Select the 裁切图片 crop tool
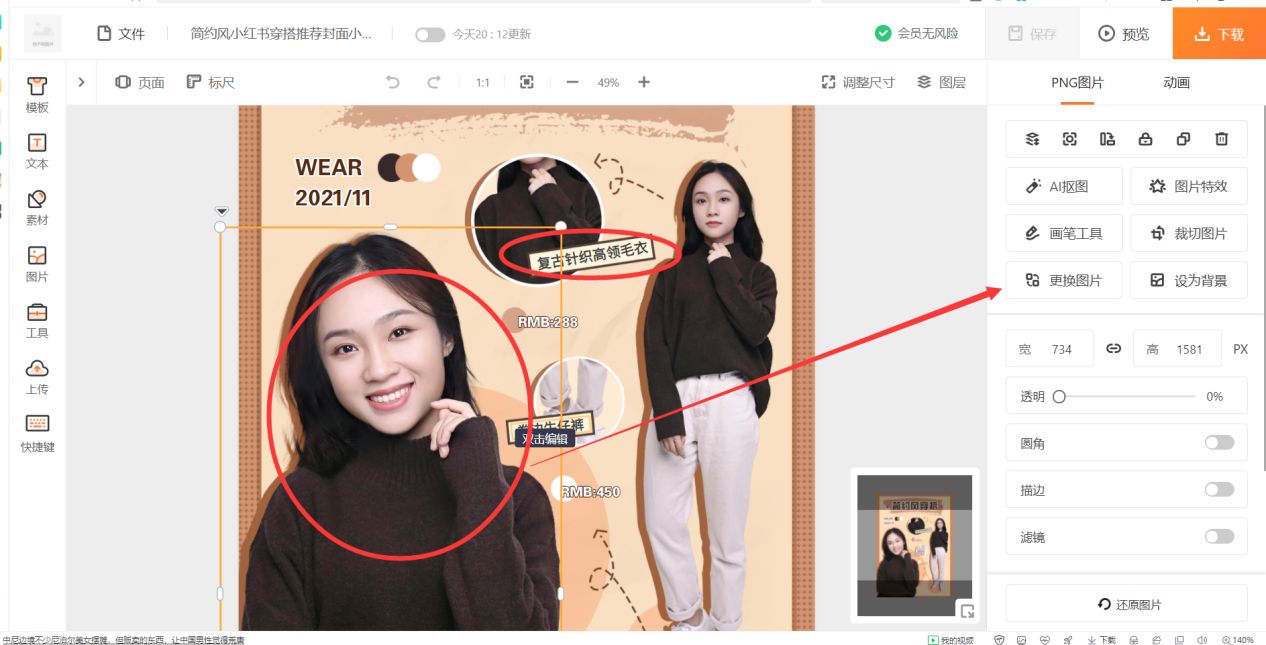 tap(1188, 232)
